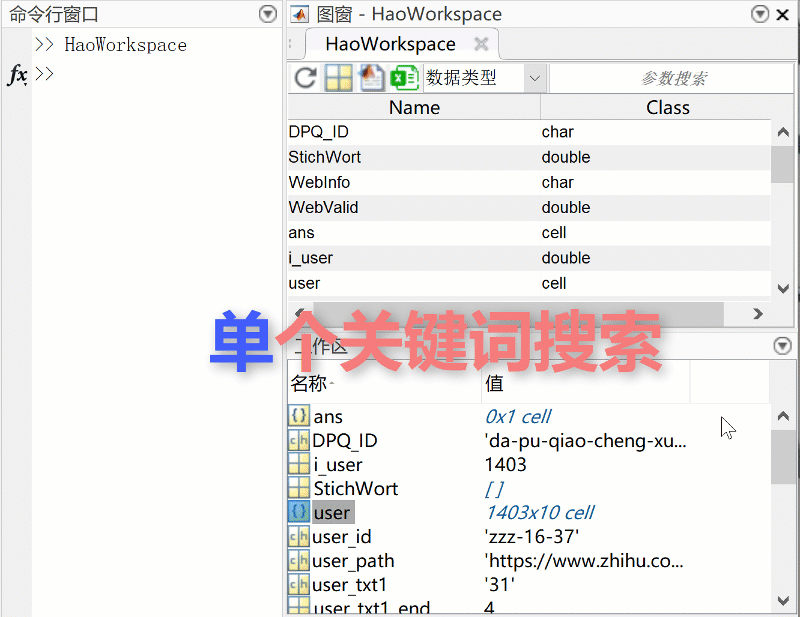Image resolution: width=800 pixels, height=617 pixels.
Task: Select the DPQ_ID row in table
Action: click(x=529, y=132)
